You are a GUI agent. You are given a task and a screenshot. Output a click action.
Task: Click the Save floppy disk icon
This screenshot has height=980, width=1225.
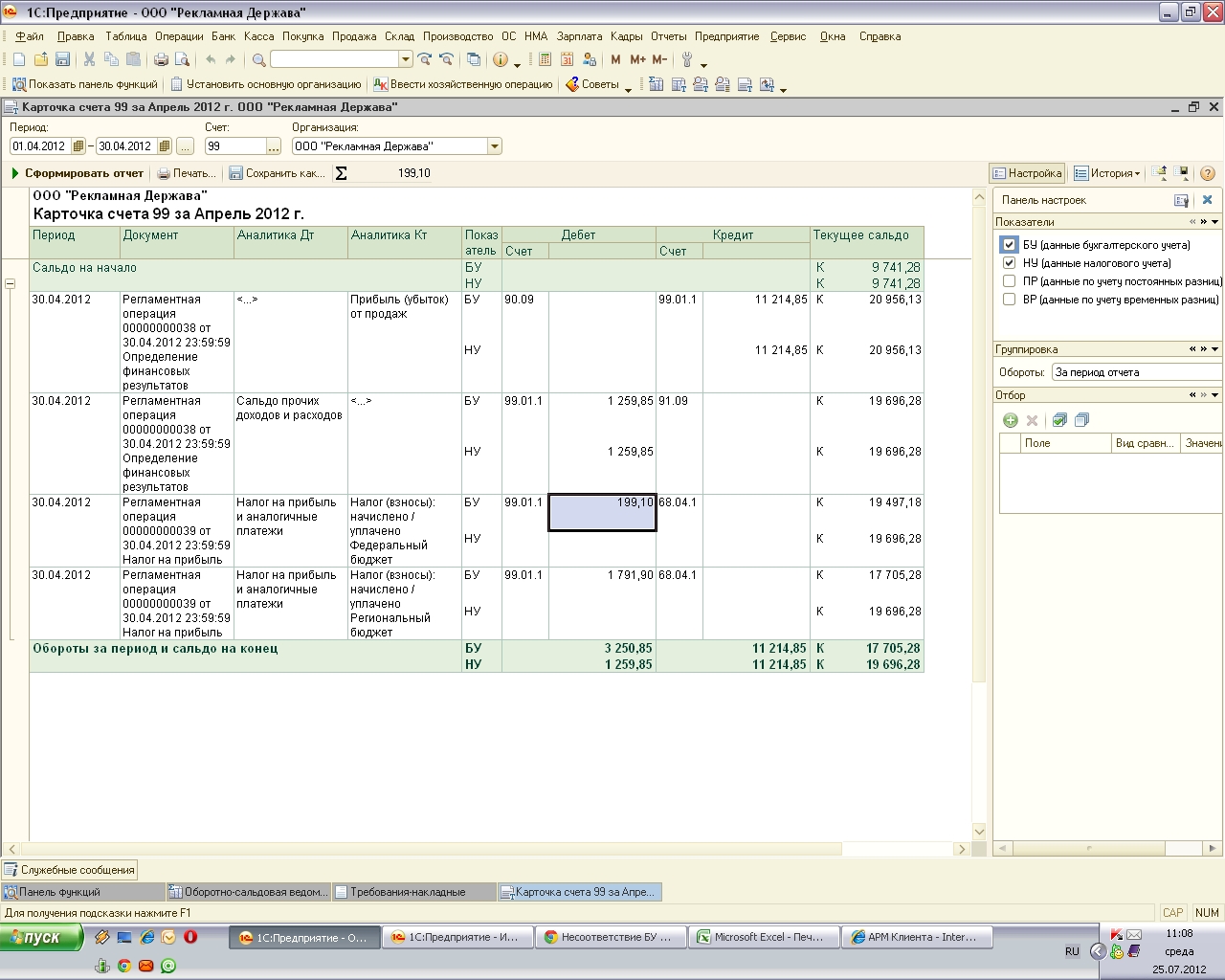[62, 59]
